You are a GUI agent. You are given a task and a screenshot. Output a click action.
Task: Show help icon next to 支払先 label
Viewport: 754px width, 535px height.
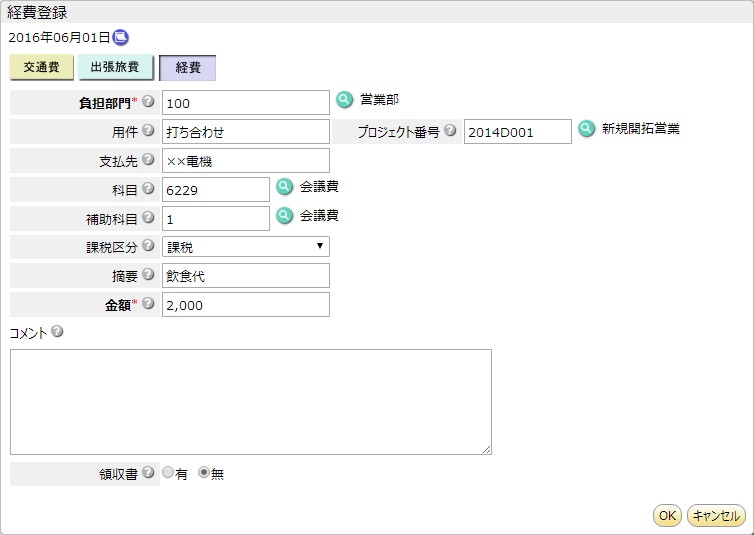(x=149, y=159)
